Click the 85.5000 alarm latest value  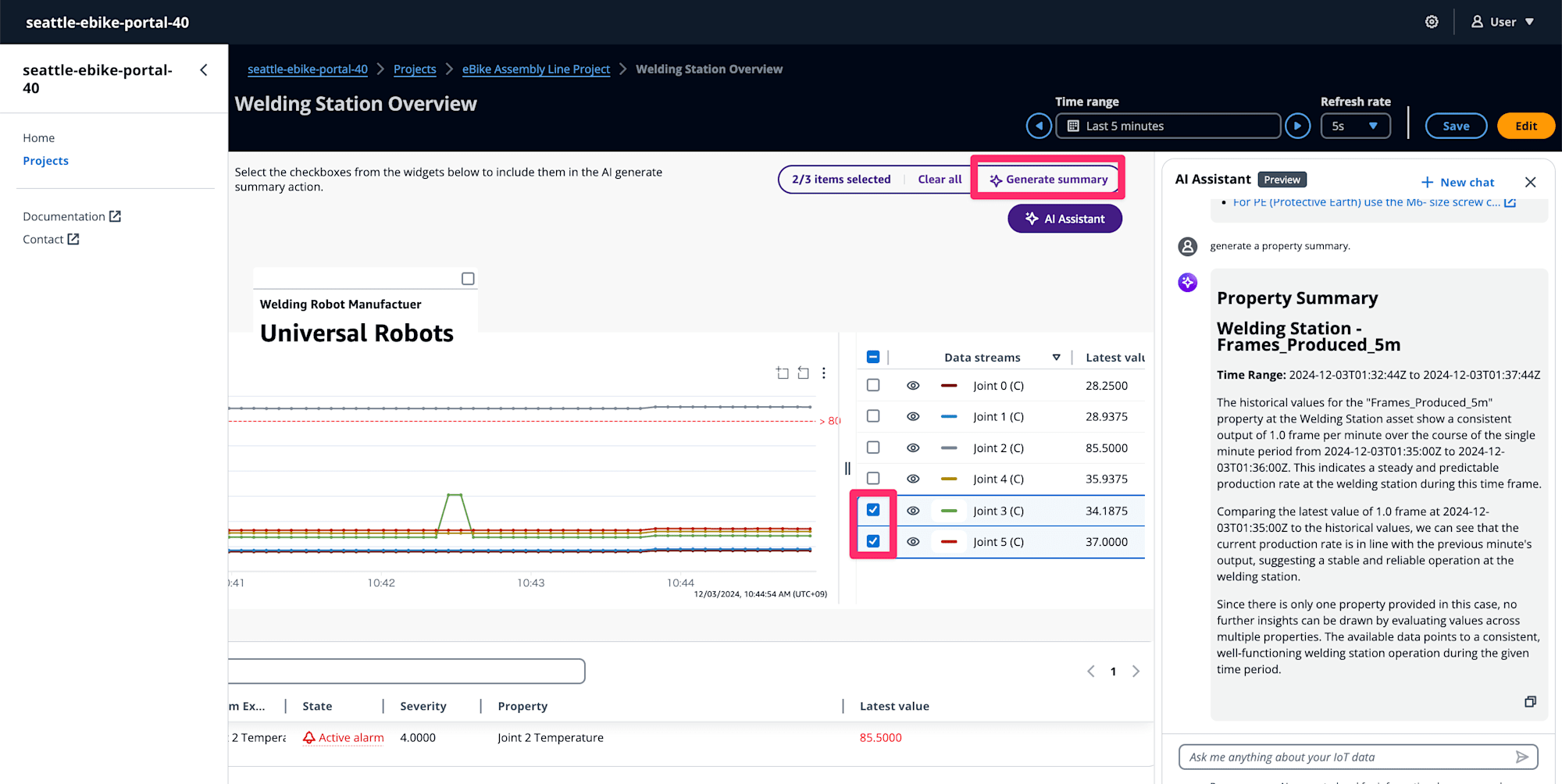[880, 738]
